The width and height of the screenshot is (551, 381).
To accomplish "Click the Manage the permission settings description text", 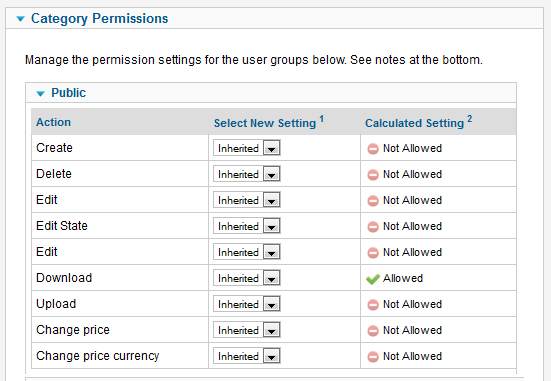I will (x=254, y=60).
